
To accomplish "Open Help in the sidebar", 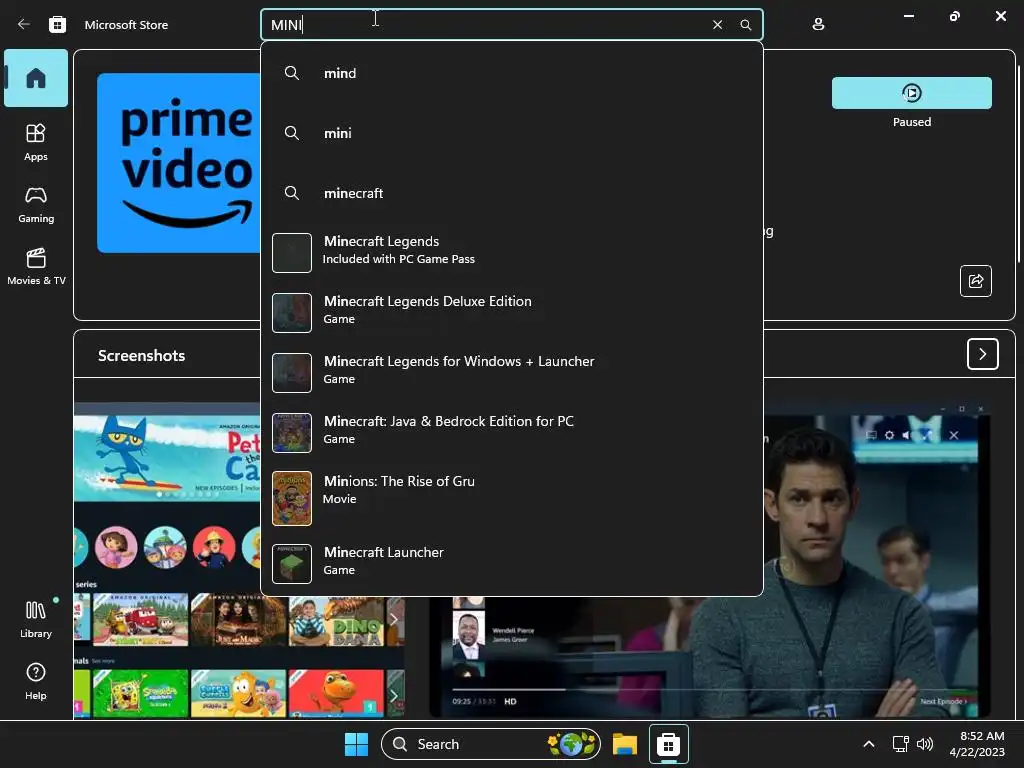I will pos(36,681).
